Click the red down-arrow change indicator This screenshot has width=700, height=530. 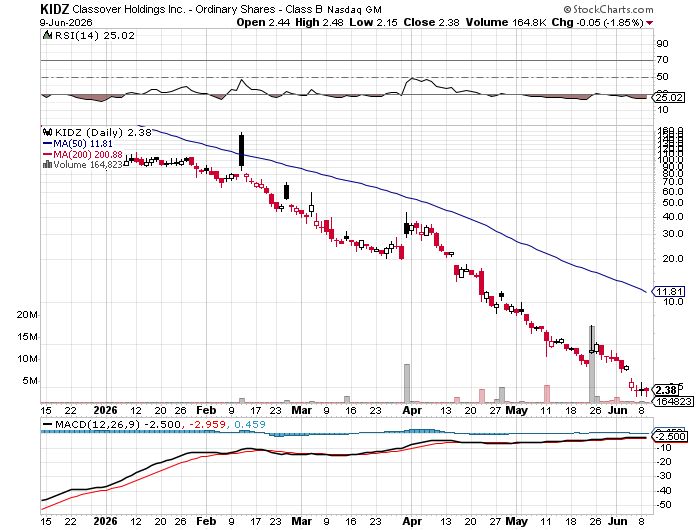coord(649,23)
